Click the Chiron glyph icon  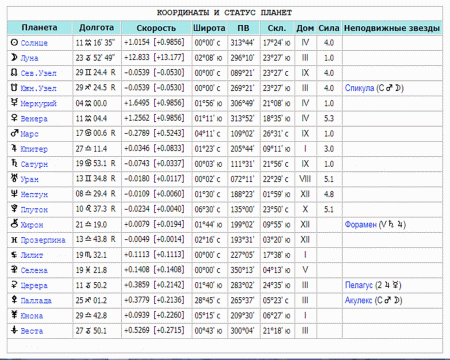pos(14,224)
